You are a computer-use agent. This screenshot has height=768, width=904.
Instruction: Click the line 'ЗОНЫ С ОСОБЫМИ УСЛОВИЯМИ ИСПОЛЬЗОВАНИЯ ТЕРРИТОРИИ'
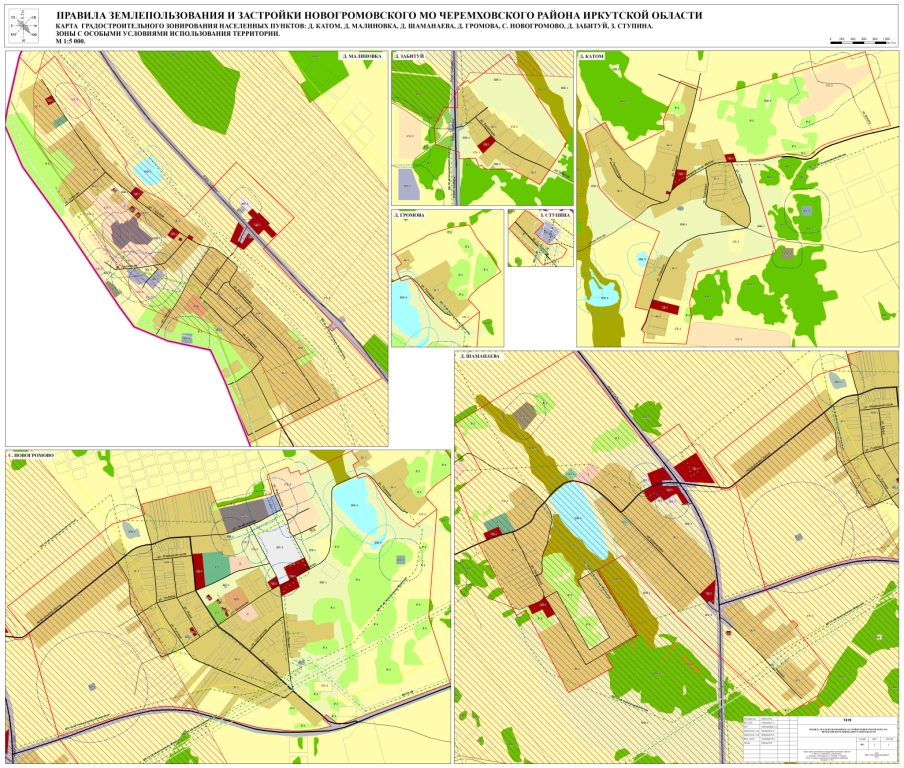[x=167, y=34]
